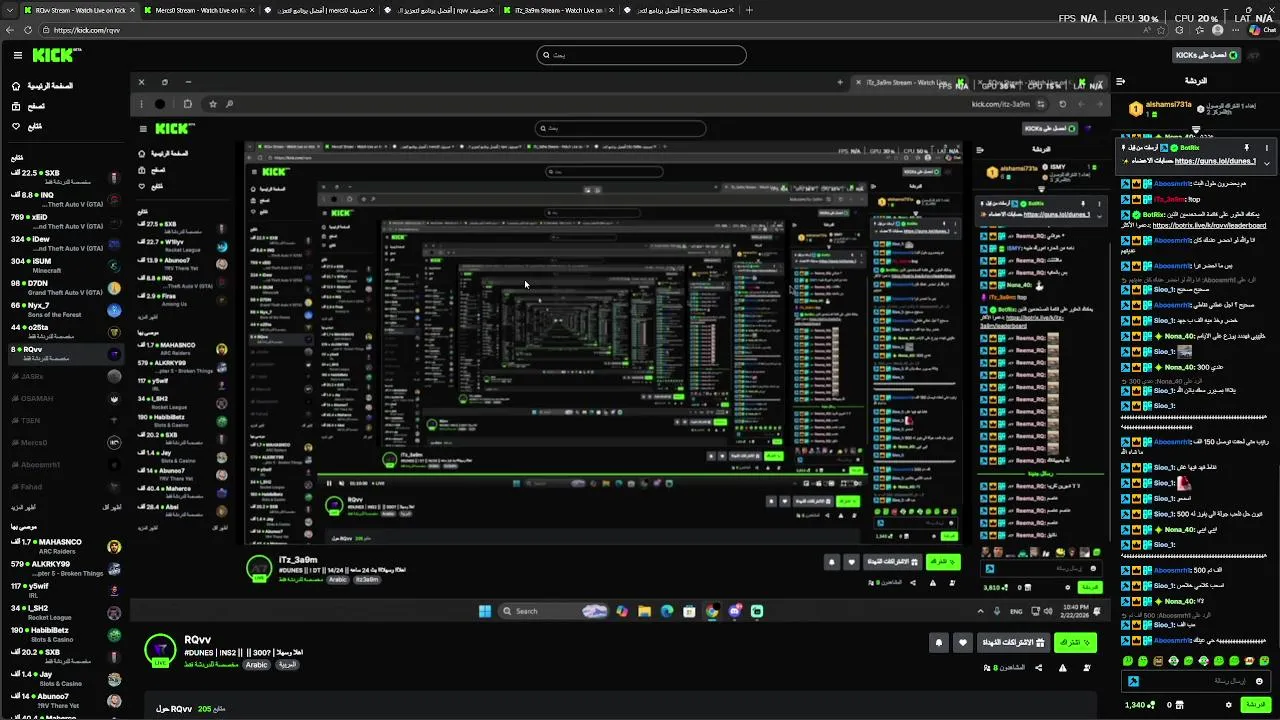Viewport: 1280px width, 720px height.
Task: Open the browser extensions puzzle icon
Action: (1180, 30)
